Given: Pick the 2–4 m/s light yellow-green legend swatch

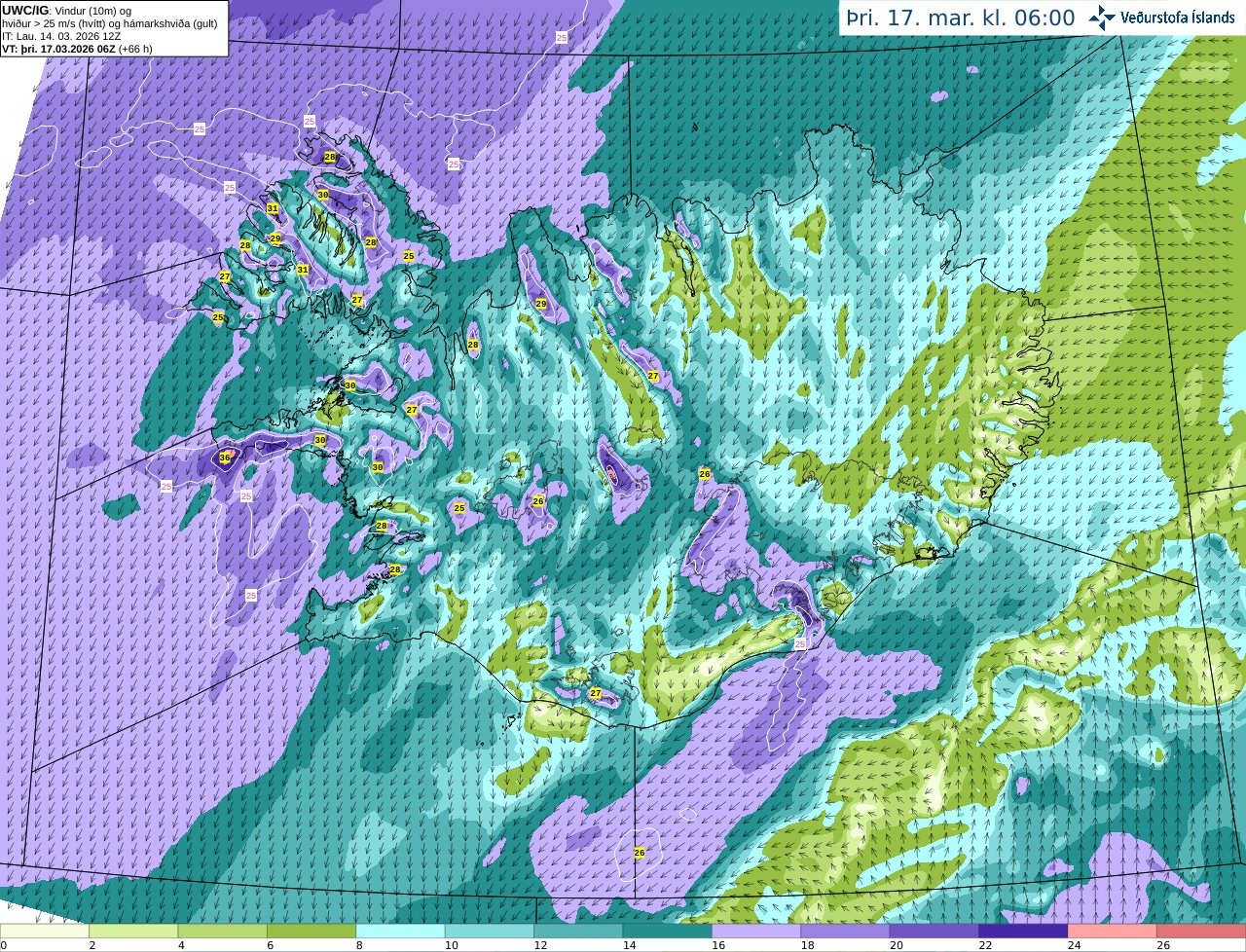Looking at the screenshot, I should coord(134,932).
